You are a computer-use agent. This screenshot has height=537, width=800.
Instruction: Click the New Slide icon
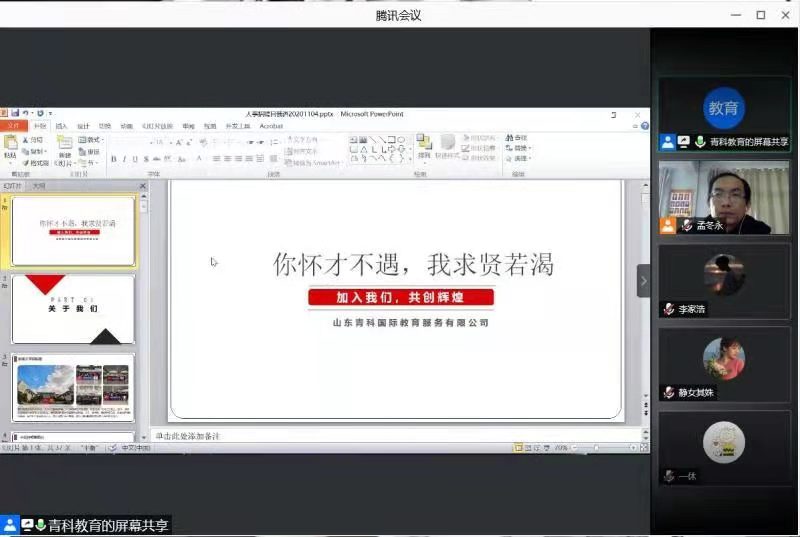[64, 148]
